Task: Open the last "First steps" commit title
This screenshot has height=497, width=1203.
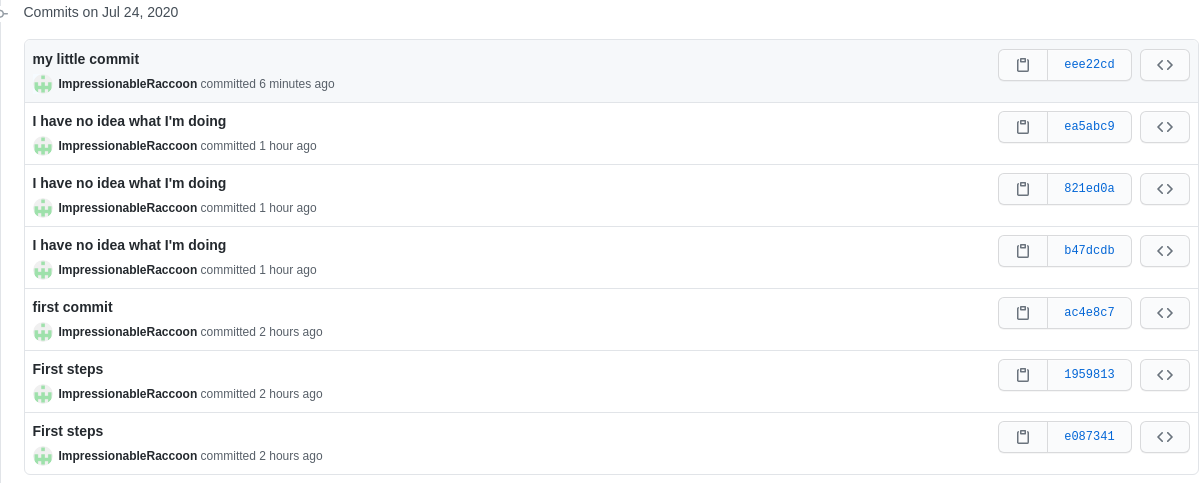Action: point(68,431)
